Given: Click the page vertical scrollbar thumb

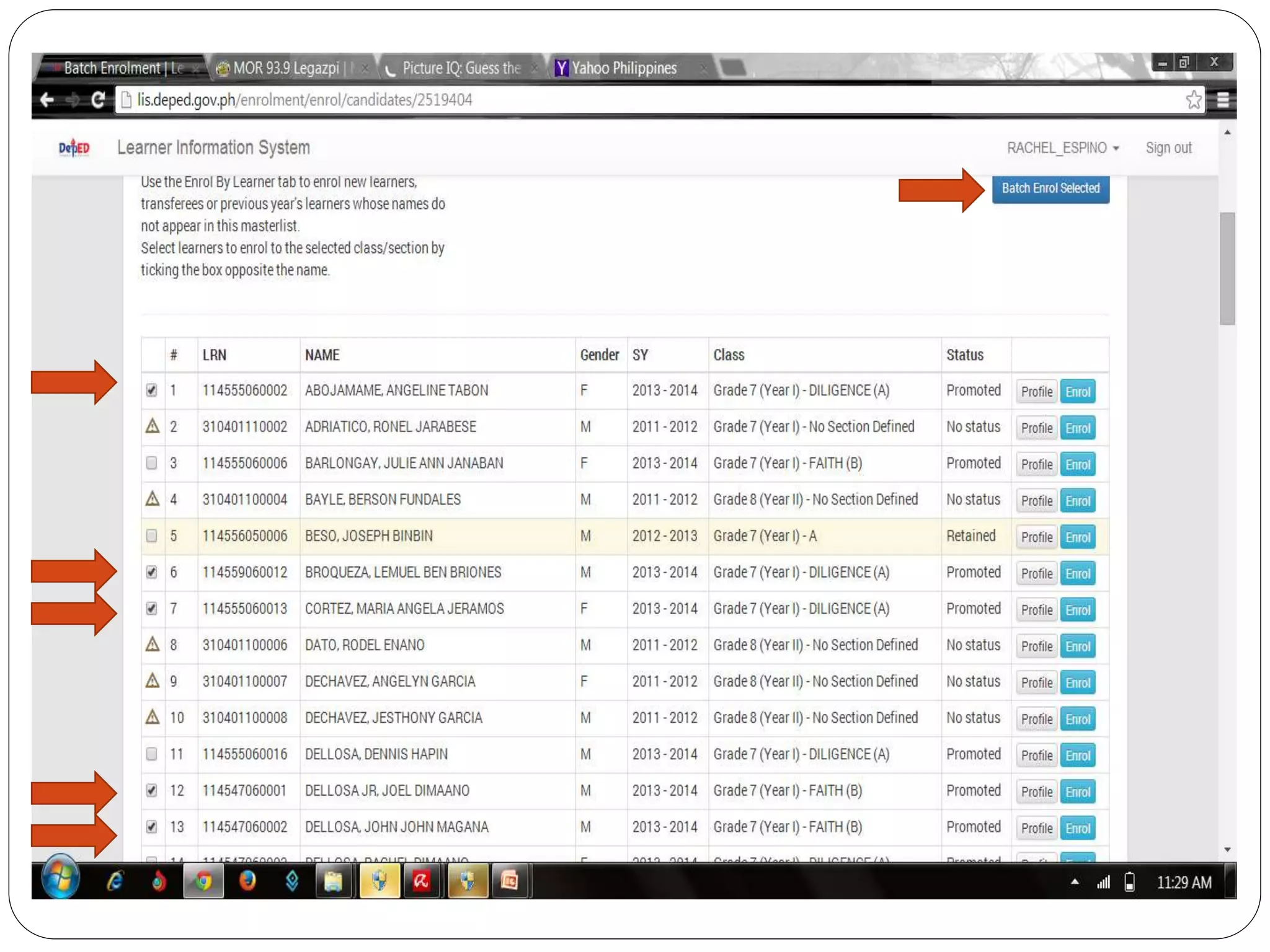Looking at the screenshot, I should (x=1227, y=268).
